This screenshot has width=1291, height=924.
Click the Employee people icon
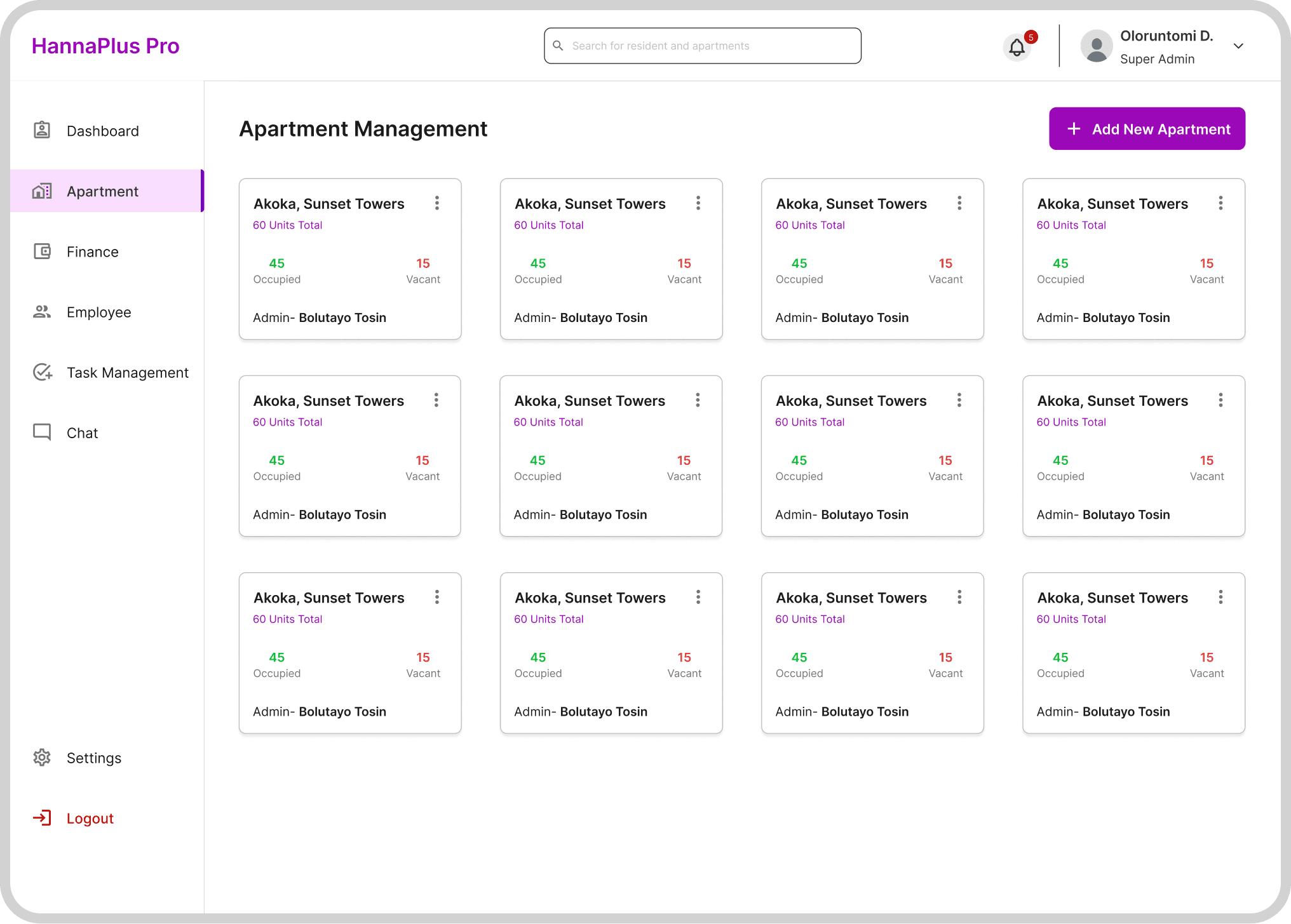coord(42,312)
